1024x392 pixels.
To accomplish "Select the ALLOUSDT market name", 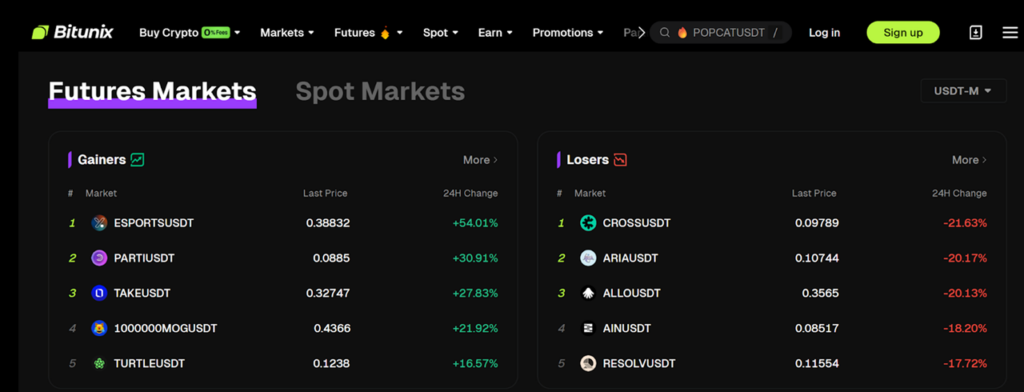I will click(632, 293).
